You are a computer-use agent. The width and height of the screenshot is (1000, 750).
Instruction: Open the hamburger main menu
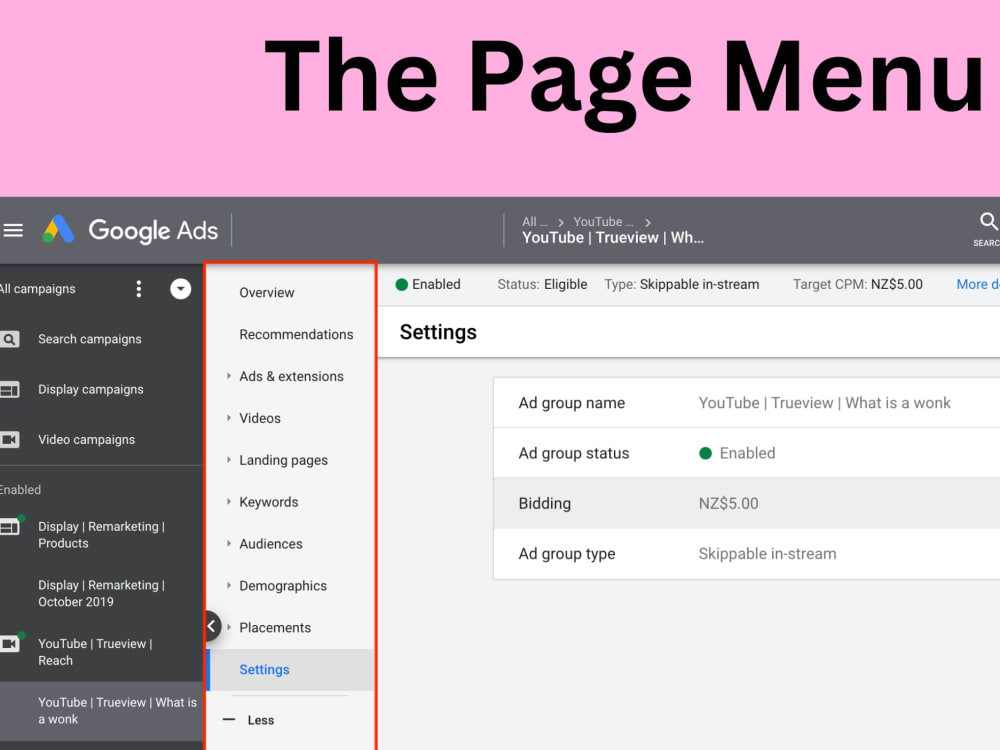pos(13,230)
